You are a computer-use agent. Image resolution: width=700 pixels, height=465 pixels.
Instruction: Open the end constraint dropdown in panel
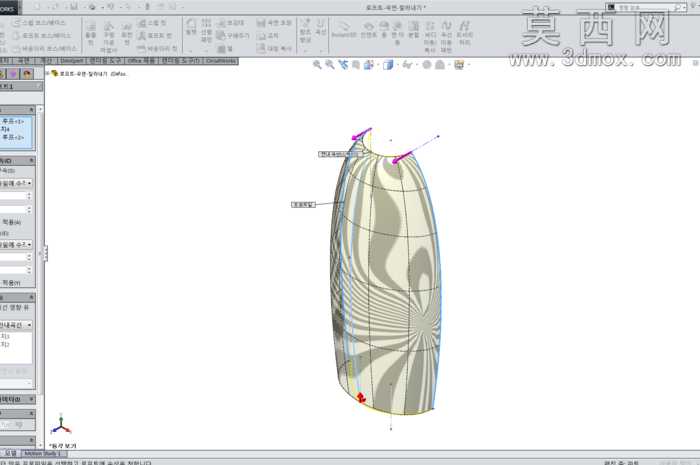coord(16,245)
